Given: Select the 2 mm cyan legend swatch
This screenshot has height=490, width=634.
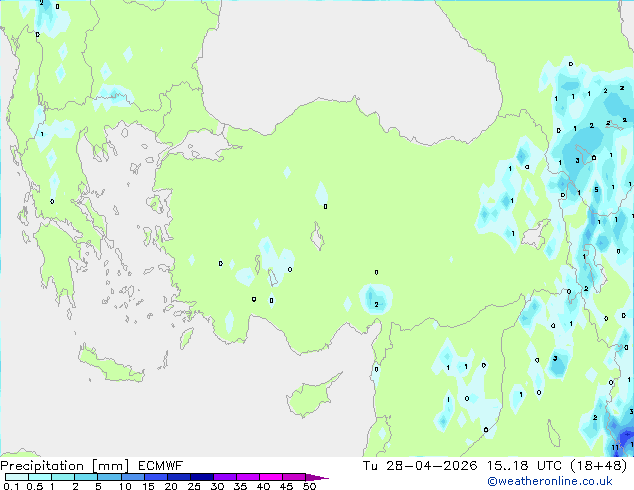Looking at the screenshot, I should 86,477.
